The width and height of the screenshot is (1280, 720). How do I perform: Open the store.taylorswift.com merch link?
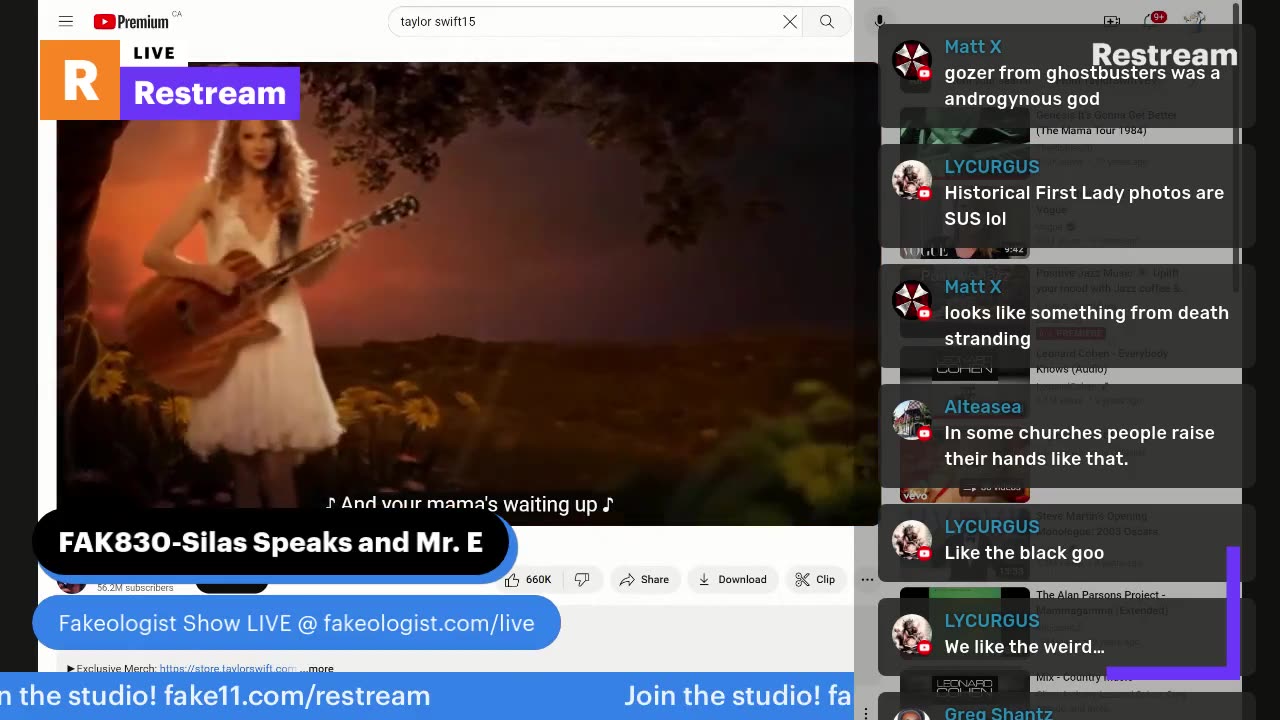click(228, 668)
